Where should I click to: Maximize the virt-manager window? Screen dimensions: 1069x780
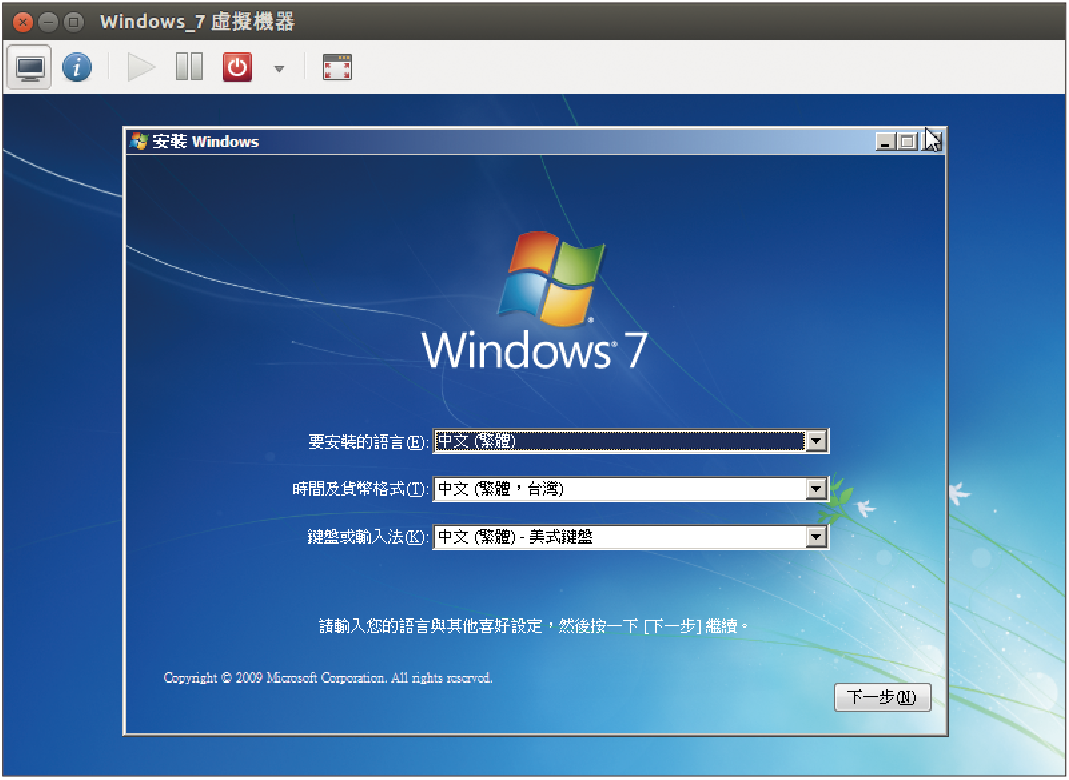point(73,22)
